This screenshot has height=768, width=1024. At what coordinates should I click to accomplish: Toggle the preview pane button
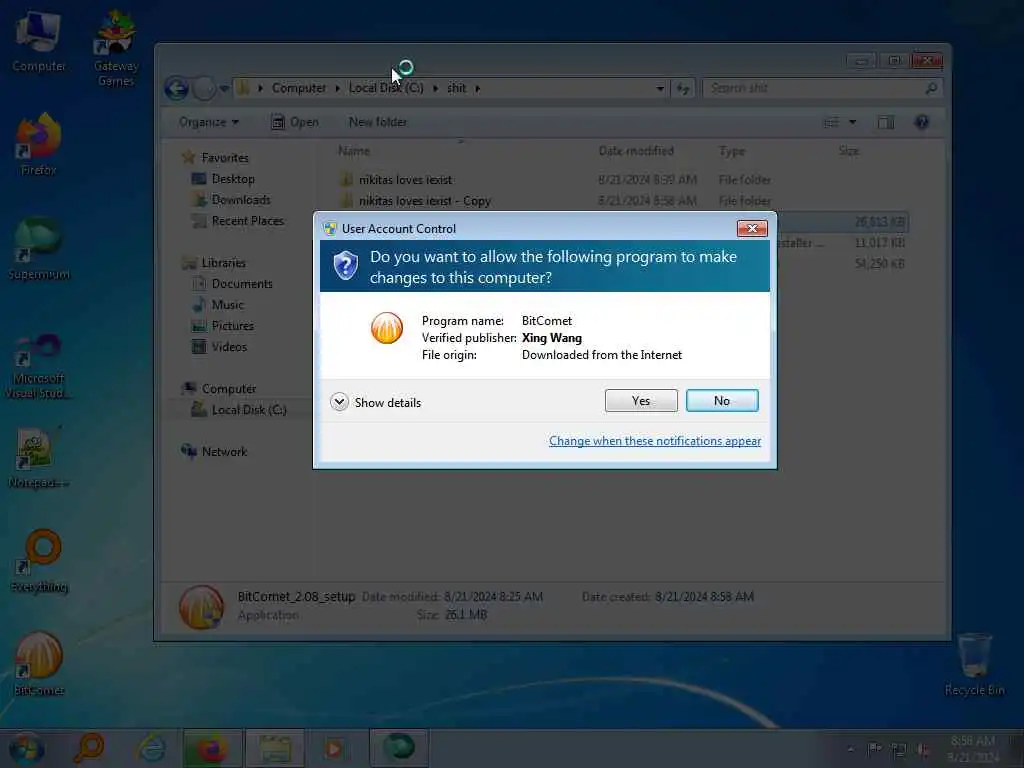click(886, 122)
